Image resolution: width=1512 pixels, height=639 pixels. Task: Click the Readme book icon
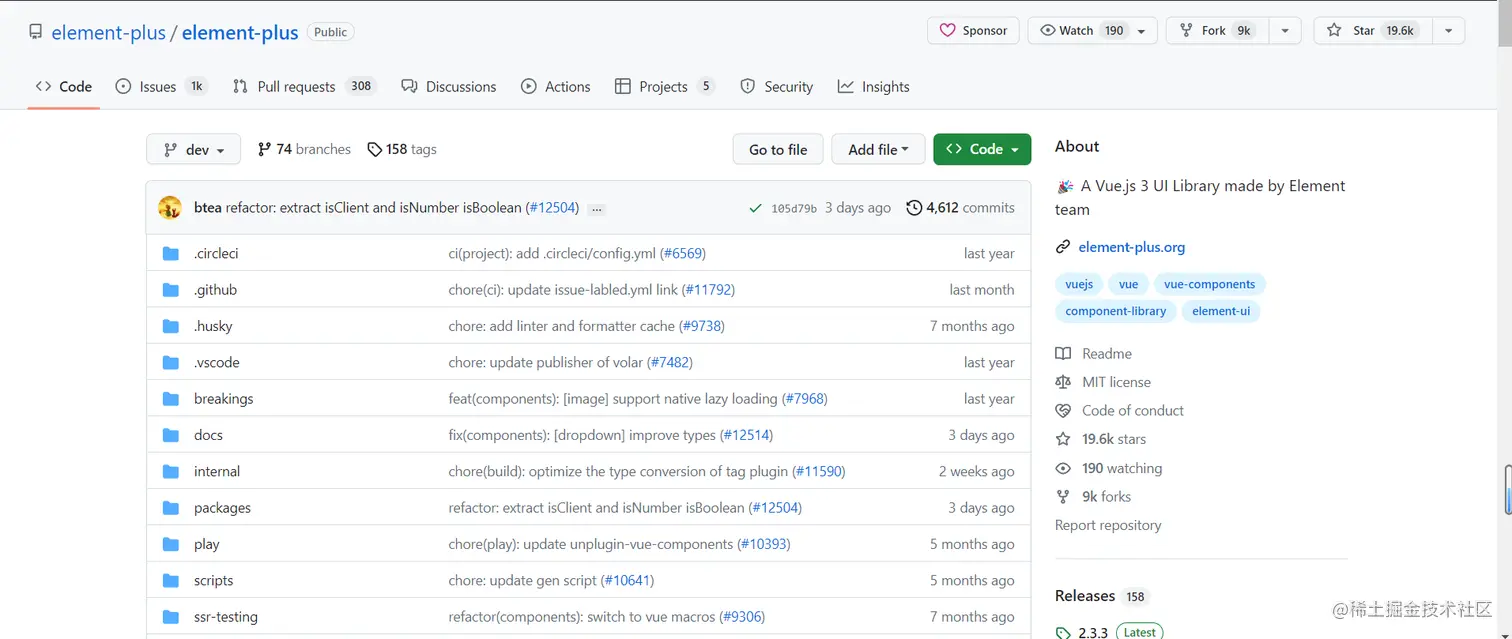1063,354
